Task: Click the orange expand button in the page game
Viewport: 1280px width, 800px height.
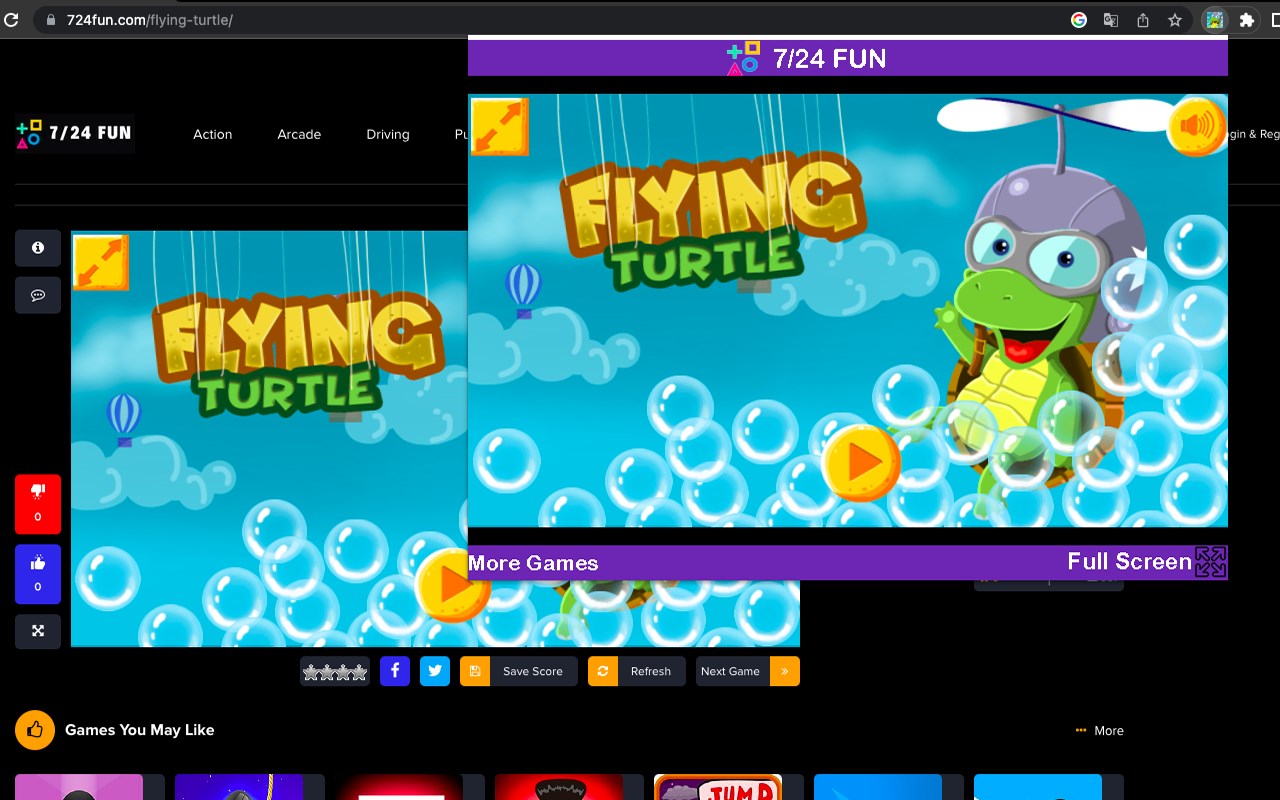Action: pos(100,262)
